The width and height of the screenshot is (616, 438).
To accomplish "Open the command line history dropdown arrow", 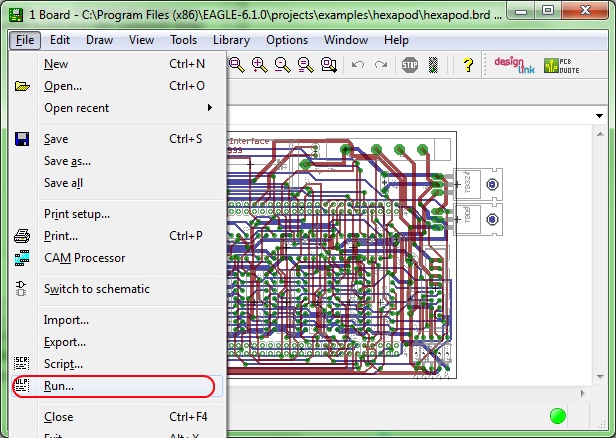I will click(x=599, y=116).
